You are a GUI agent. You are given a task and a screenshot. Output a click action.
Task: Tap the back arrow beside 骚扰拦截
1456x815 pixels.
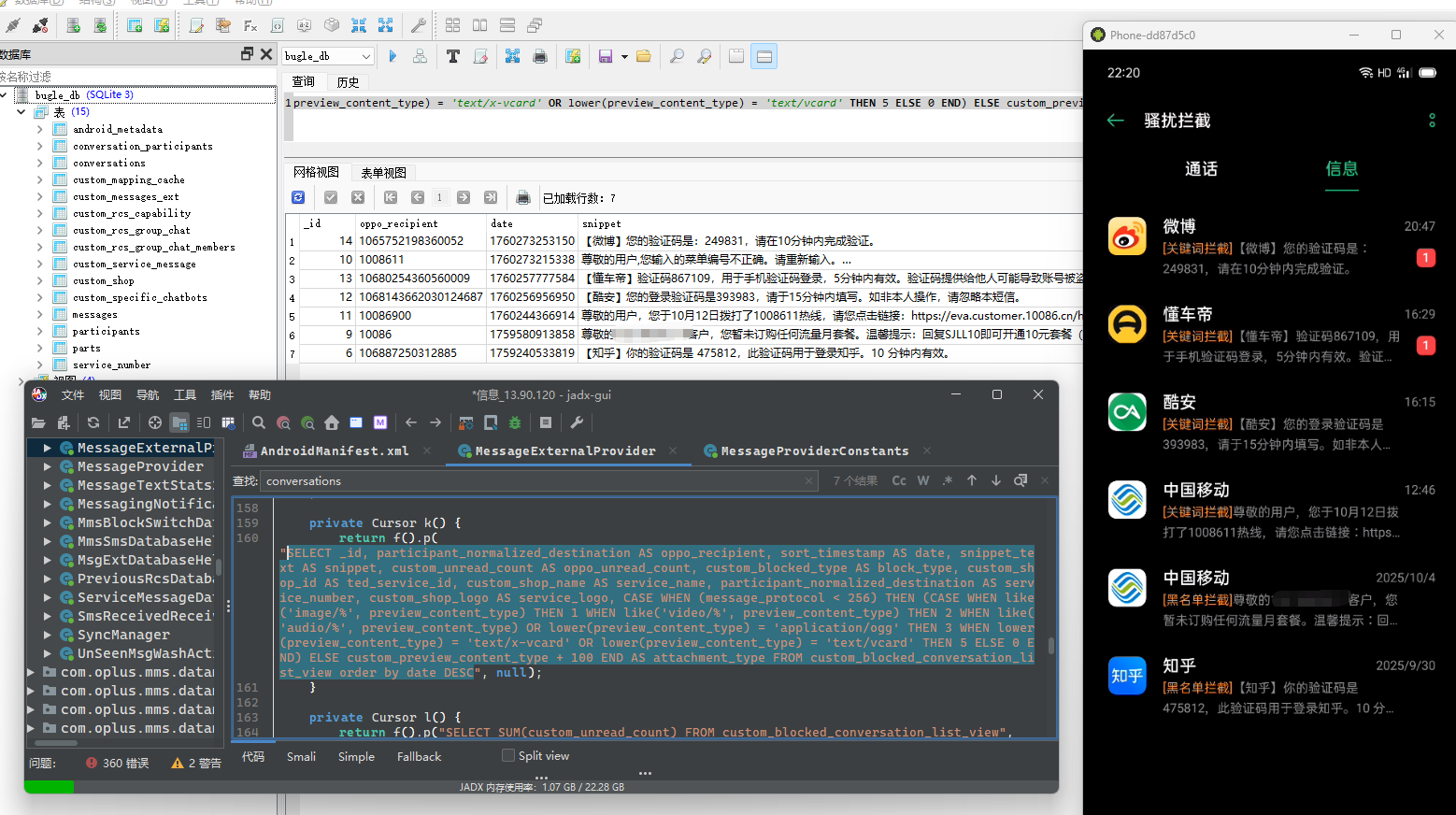pyautogui.click(x=1115, y=121)
